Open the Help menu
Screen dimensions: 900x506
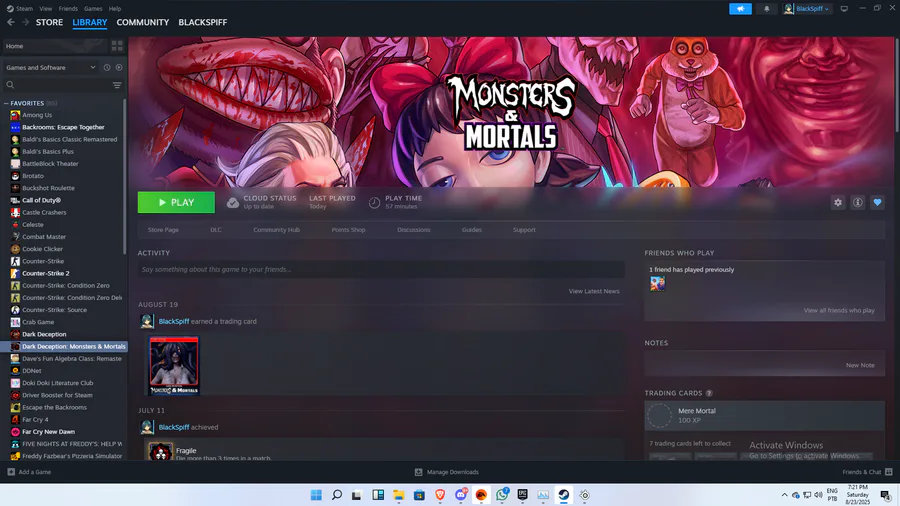tap(115, 9)
